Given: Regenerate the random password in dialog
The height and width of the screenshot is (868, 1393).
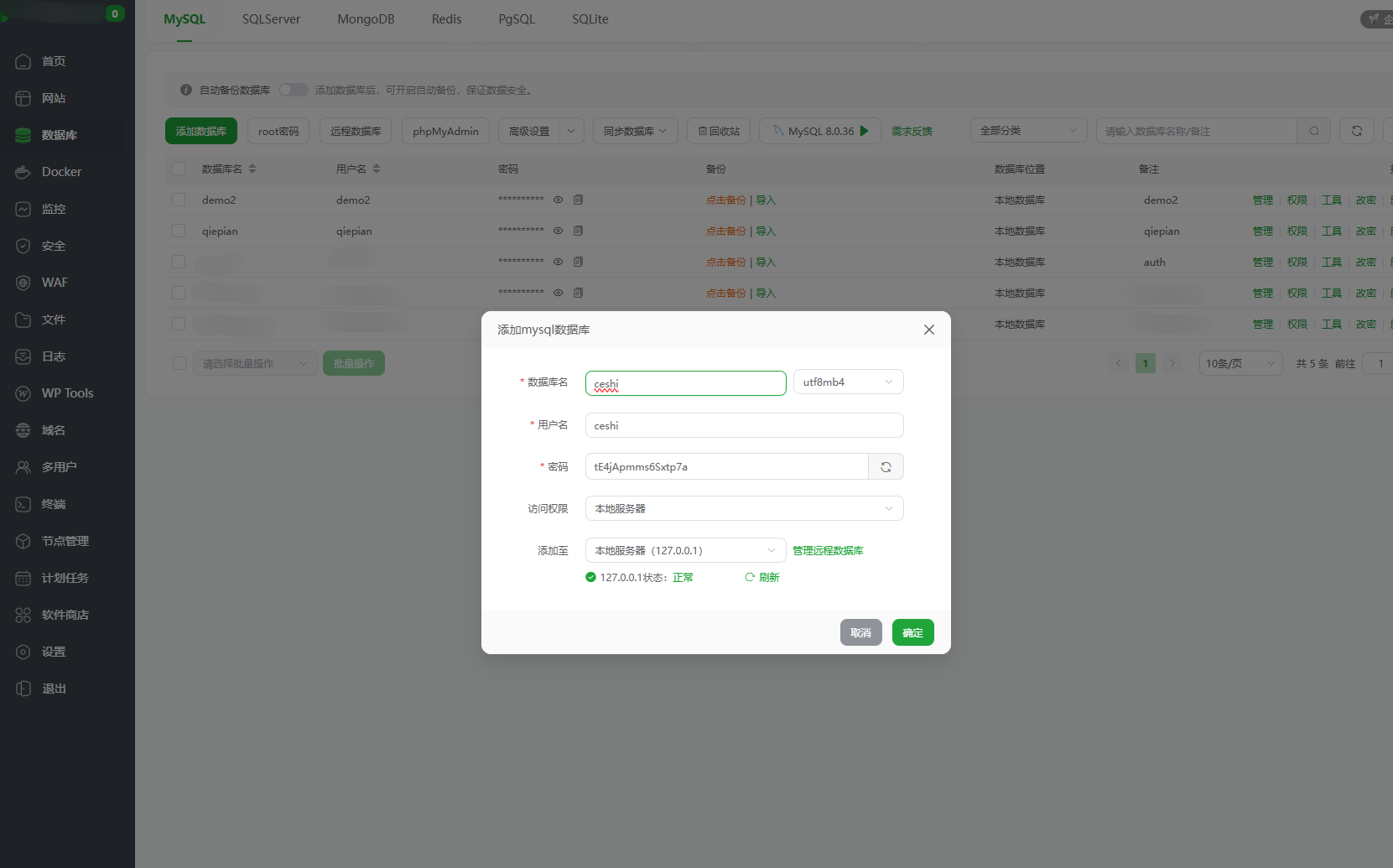Looking at the screenshot, I should click(x=886, y=467).
